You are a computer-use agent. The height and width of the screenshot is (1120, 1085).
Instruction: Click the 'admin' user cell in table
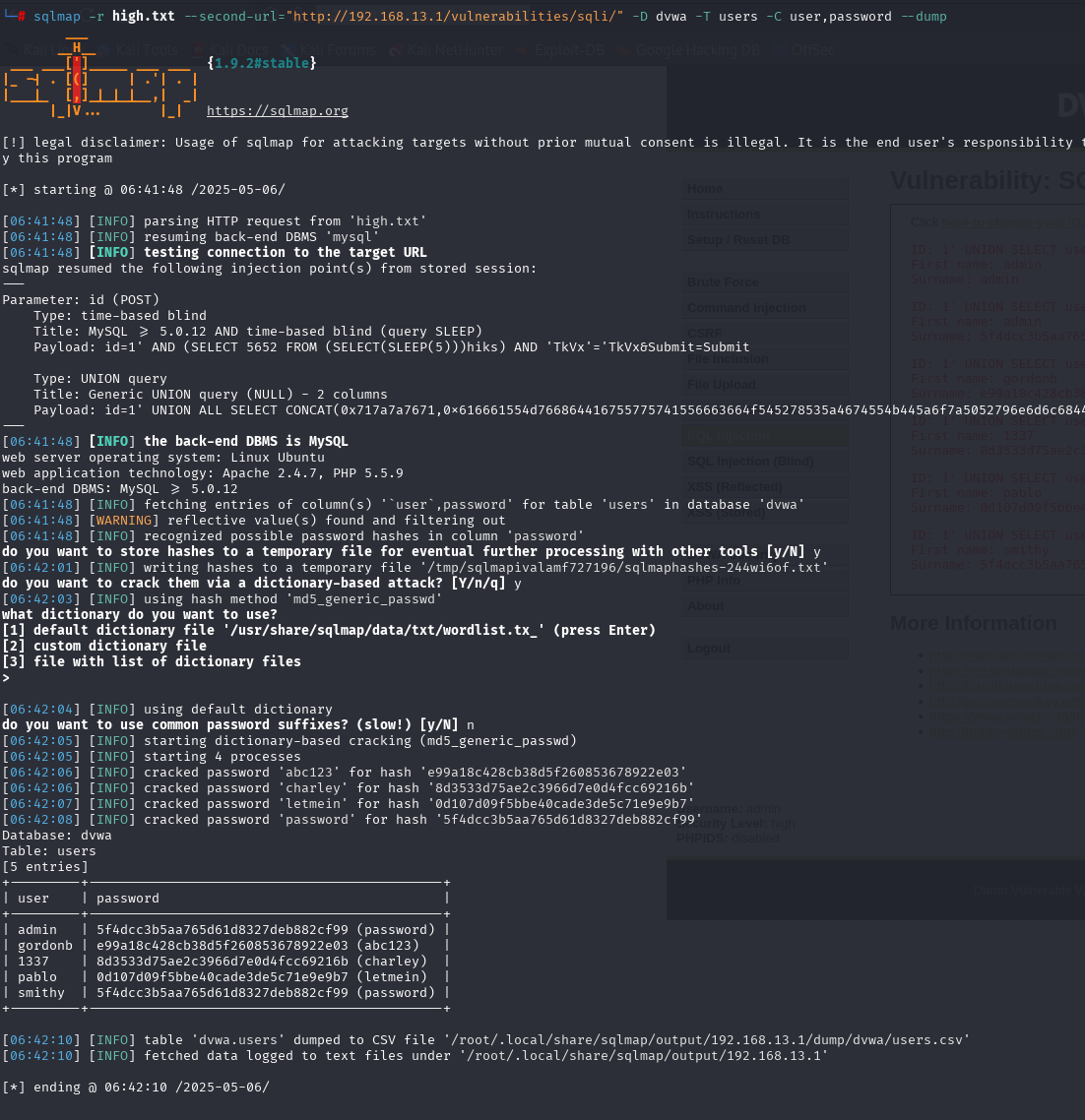pyautogui.click(x=37, y=929)
